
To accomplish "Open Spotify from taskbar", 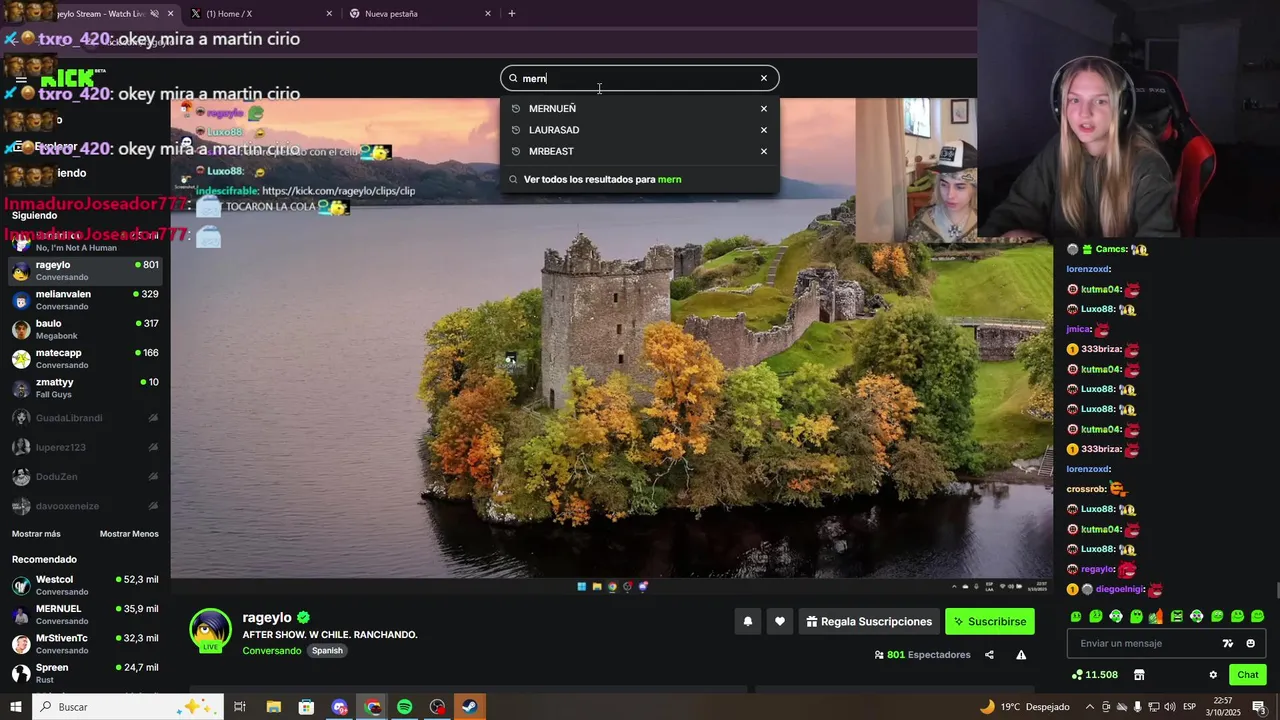I will point(404,707).
